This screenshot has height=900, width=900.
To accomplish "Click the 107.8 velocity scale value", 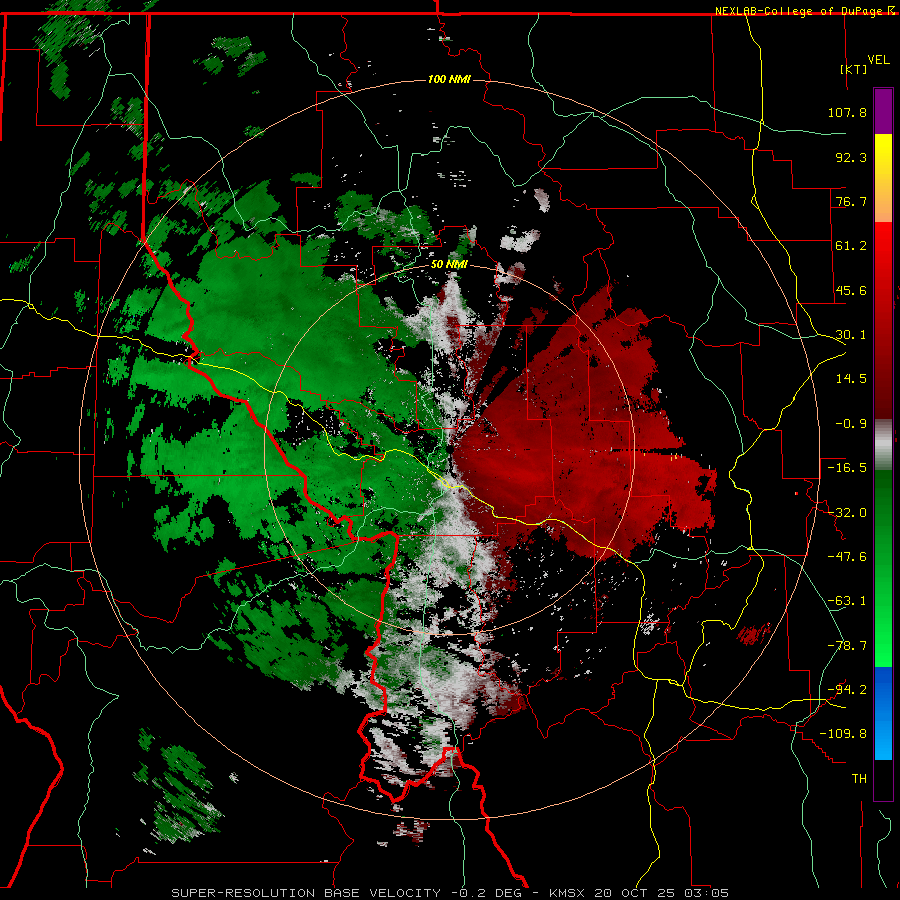I will click(847, 112).
